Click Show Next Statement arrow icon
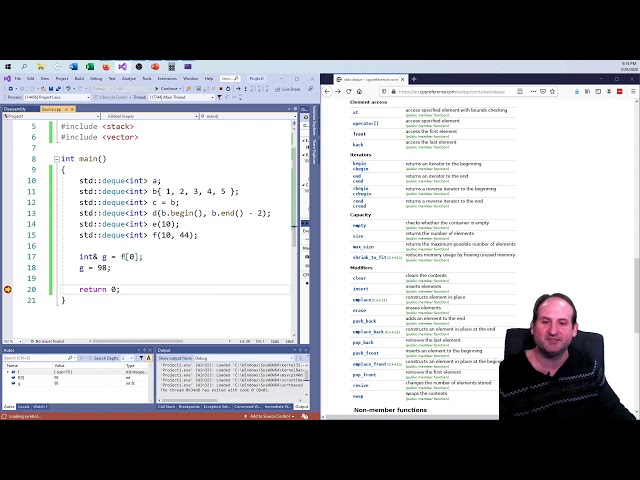Viewport: 640px width, 480px height. [x=238, y=89]
